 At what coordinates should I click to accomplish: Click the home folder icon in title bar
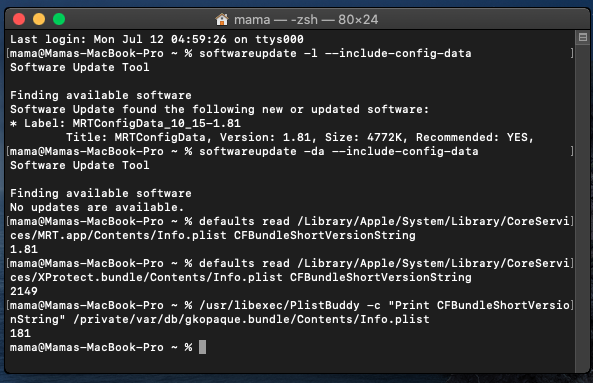(x=222, y=19)
